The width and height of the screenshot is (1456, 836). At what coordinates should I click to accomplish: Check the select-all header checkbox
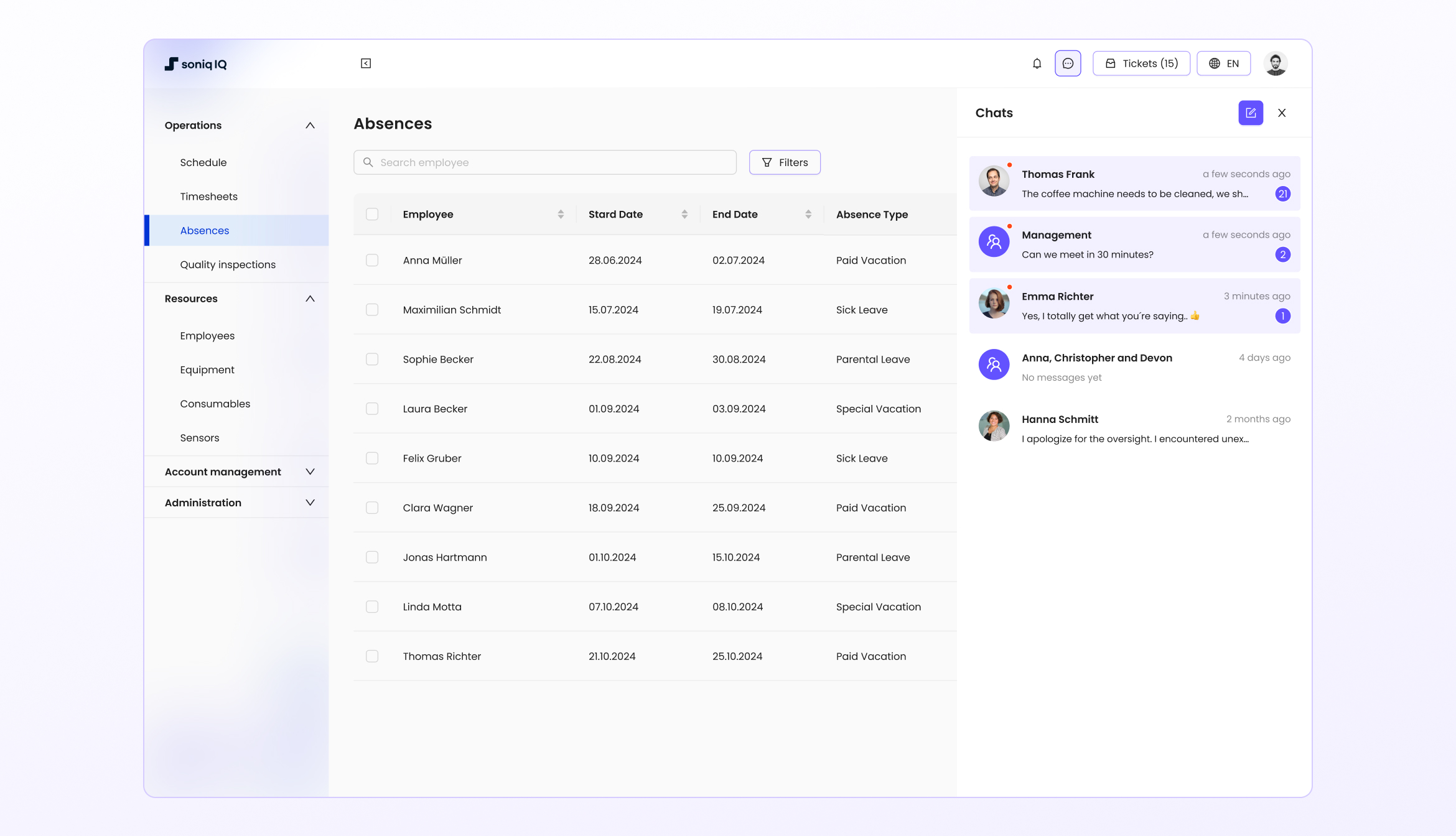pyautogui.click(x=372, y=214)
